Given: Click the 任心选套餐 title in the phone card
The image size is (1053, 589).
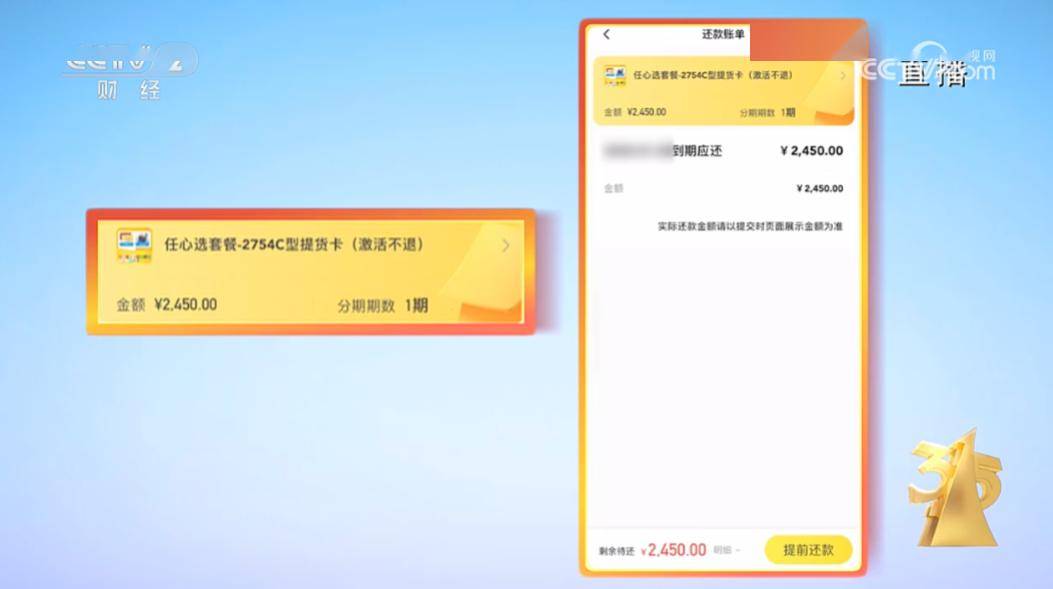Looking at the screenshot, I should pyautogui.click(x=713, y=75).
